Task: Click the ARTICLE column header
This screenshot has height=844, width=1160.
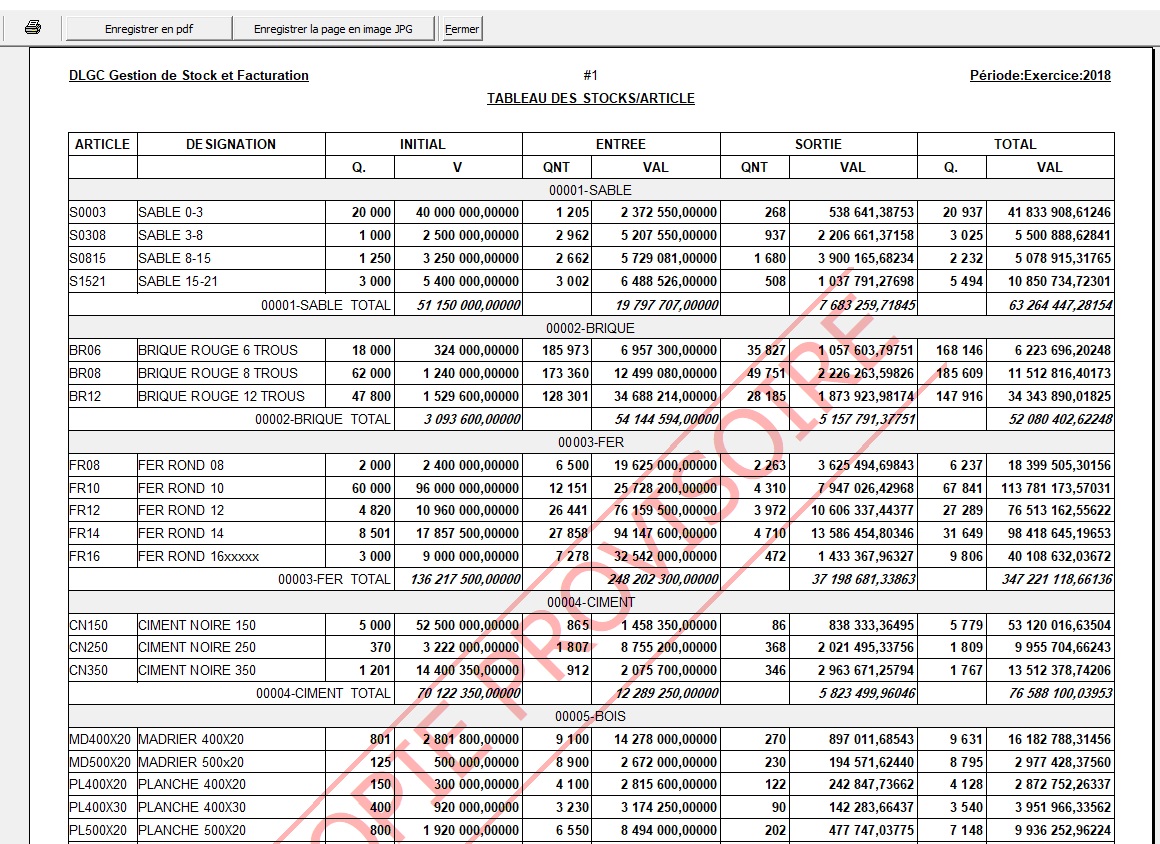Action: 102,144
